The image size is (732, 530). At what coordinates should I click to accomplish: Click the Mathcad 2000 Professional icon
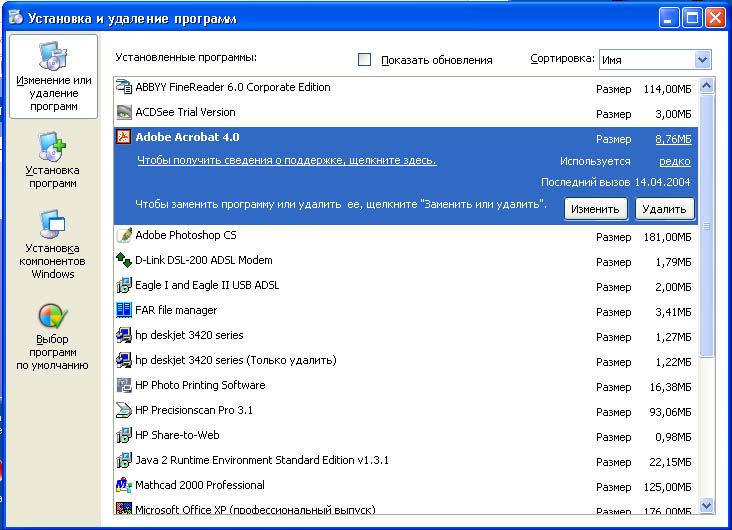[124, 485]
